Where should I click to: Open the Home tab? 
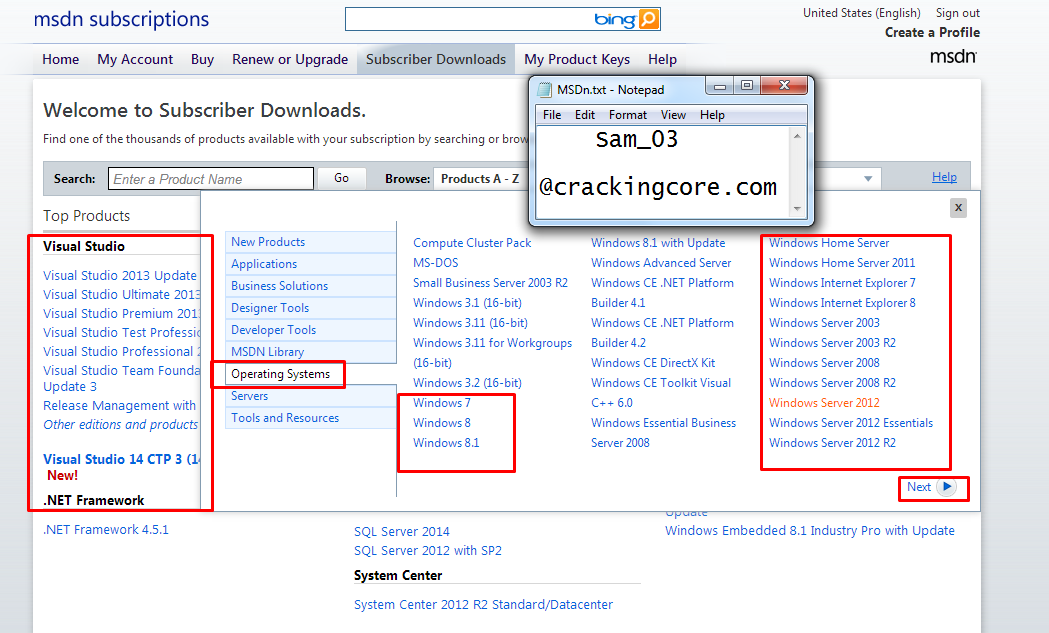click(60, 60)
